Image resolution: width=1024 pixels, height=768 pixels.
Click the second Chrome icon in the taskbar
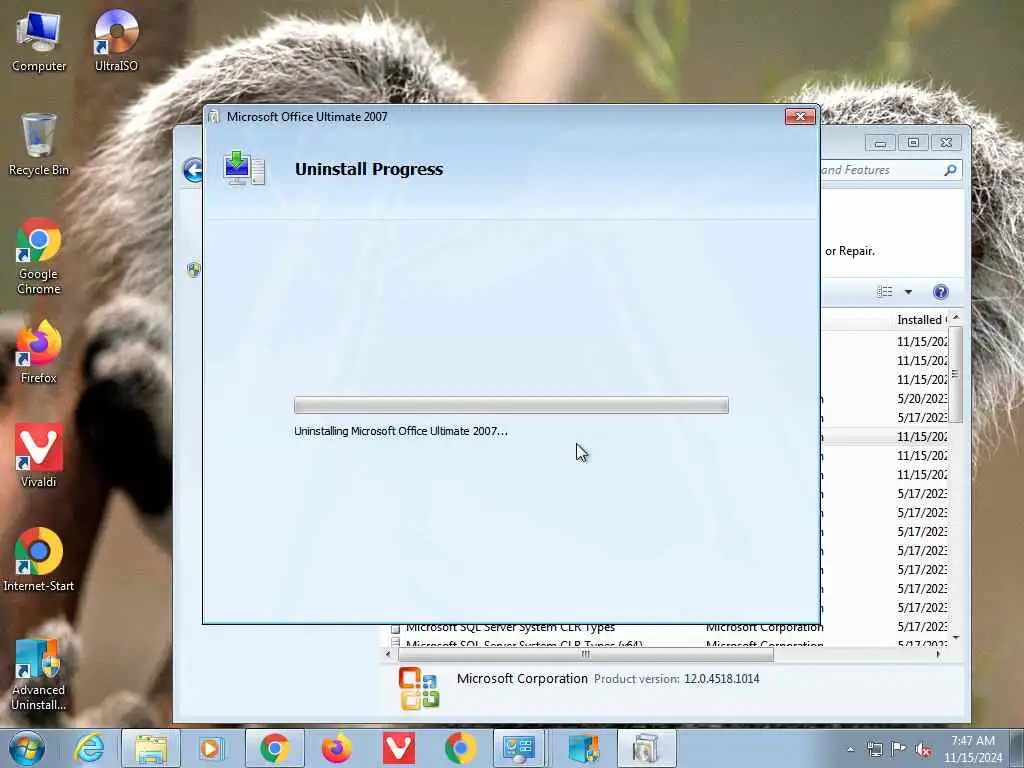tap(460, 748)
